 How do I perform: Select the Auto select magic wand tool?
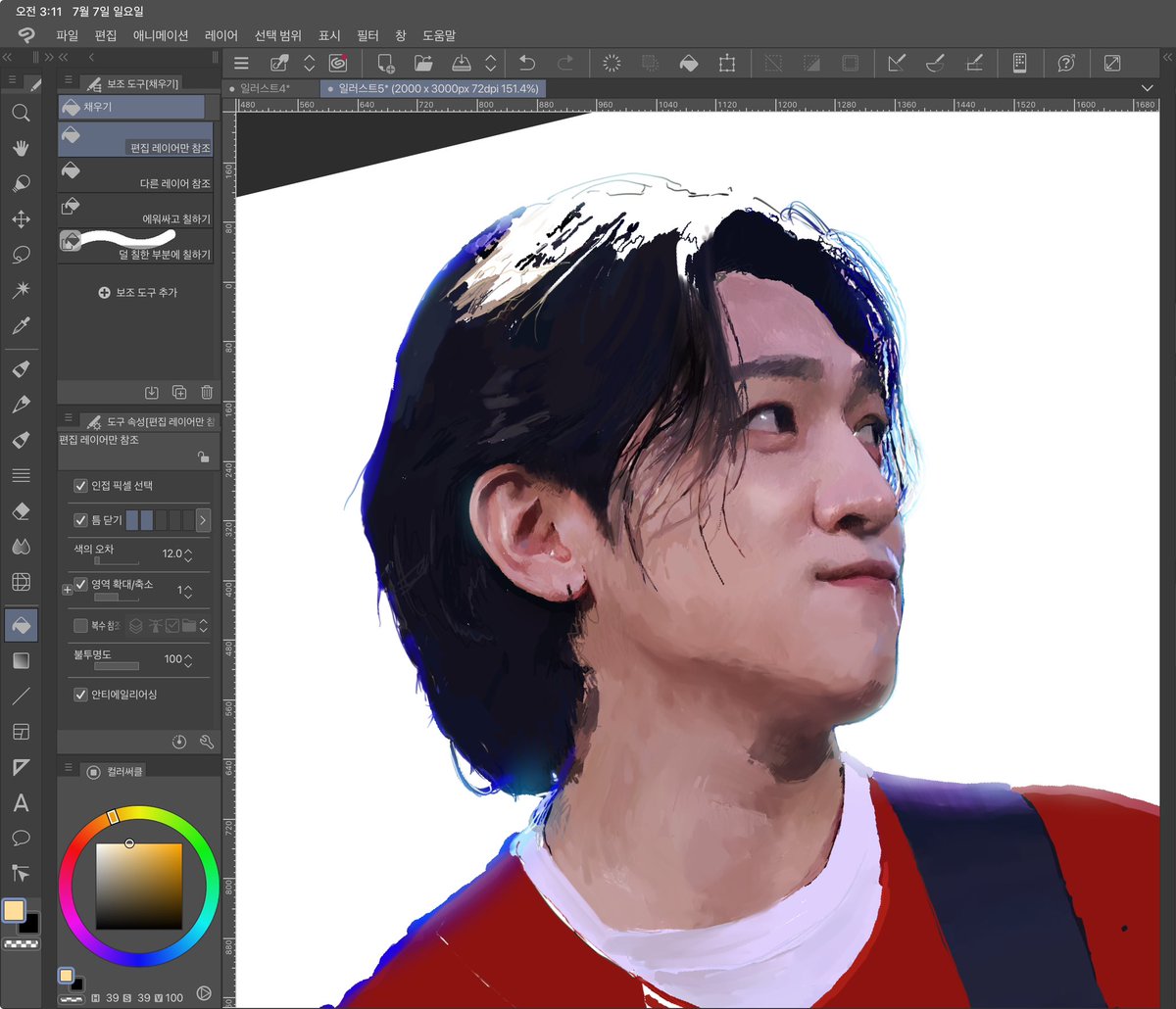(21, 290)
